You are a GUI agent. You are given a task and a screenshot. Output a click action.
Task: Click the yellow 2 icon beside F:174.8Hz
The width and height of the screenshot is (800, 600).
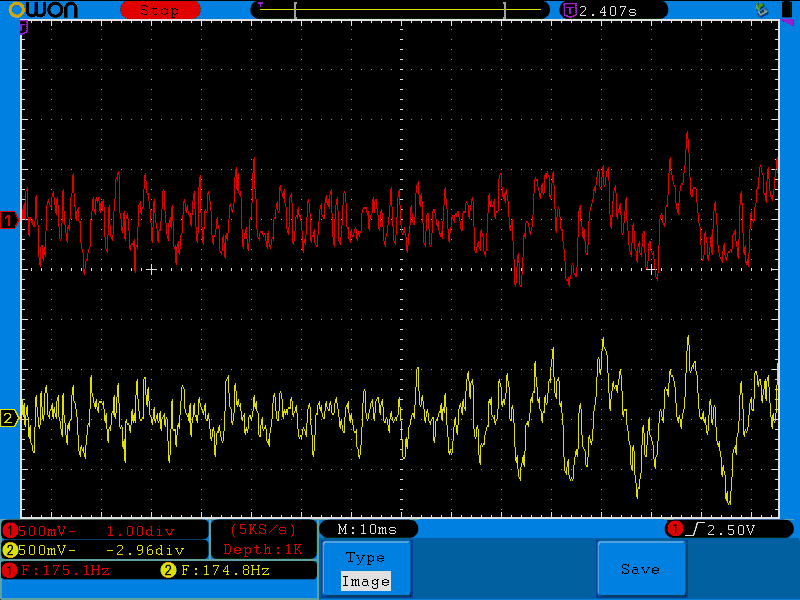tap(168, 570)
